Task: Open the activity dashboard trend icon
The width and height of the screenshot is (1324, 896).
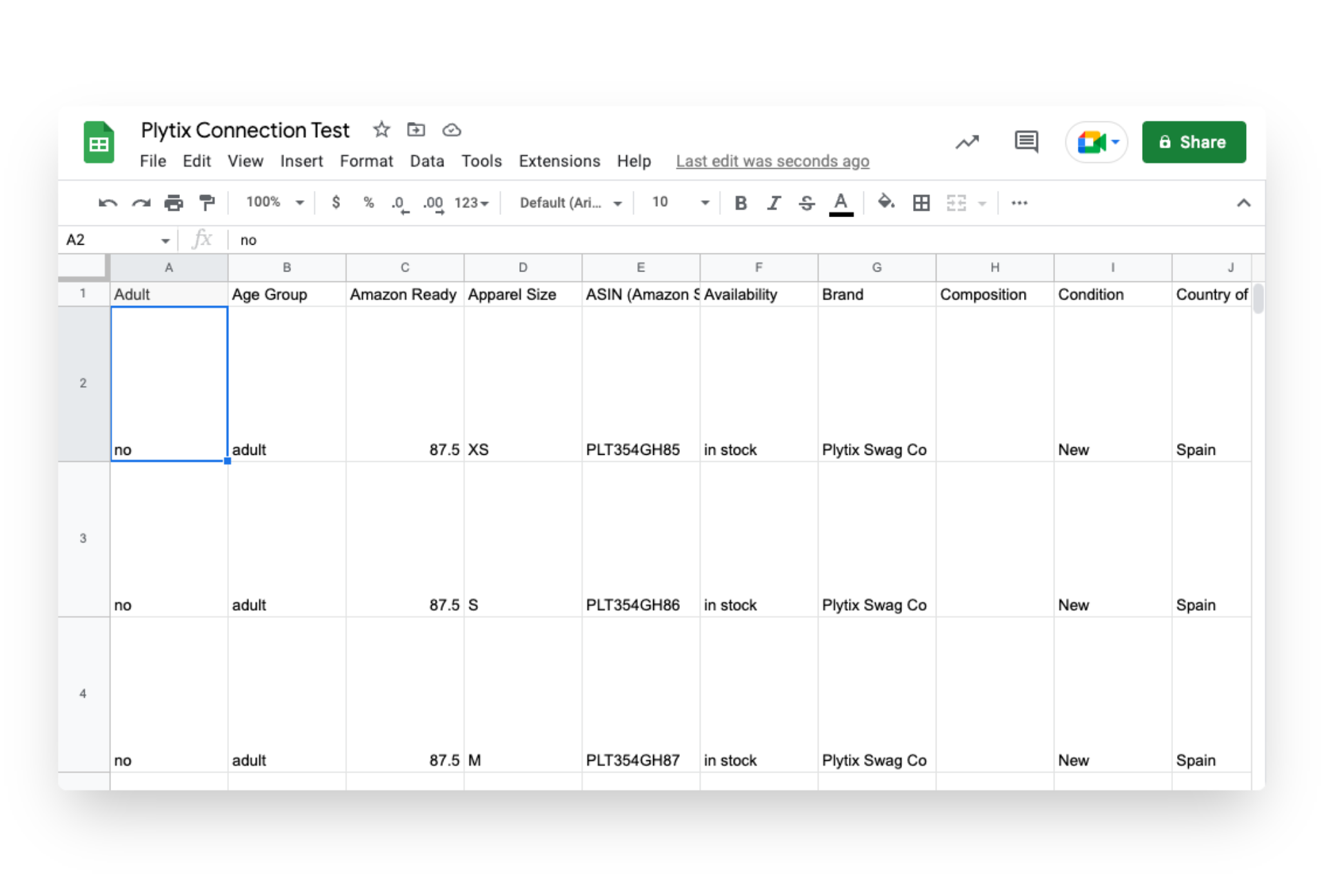Action: click(x=967, y=142)
